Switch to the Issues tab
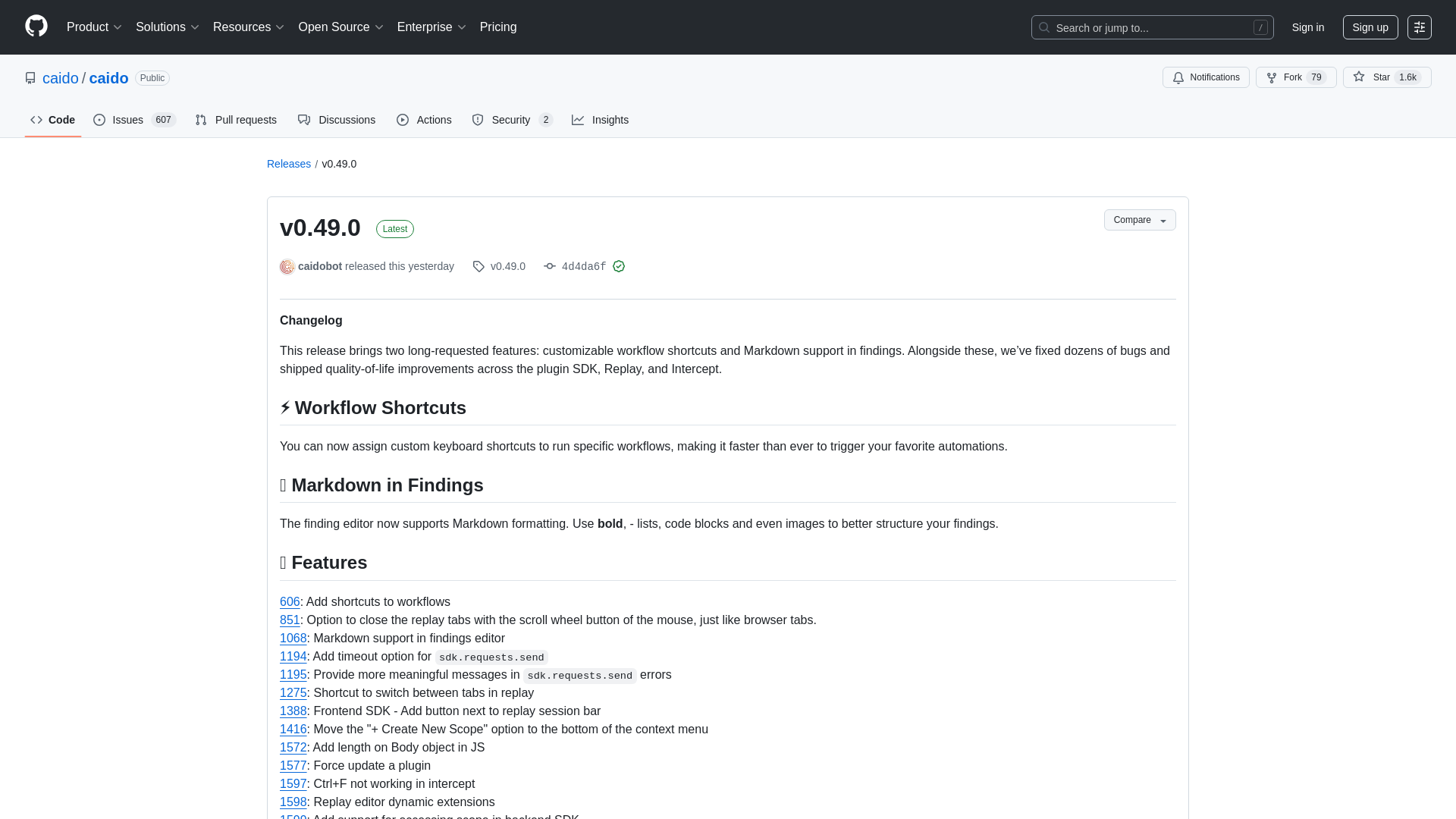The width and height of the screenshot is (1456, 819). pos(134,120)
